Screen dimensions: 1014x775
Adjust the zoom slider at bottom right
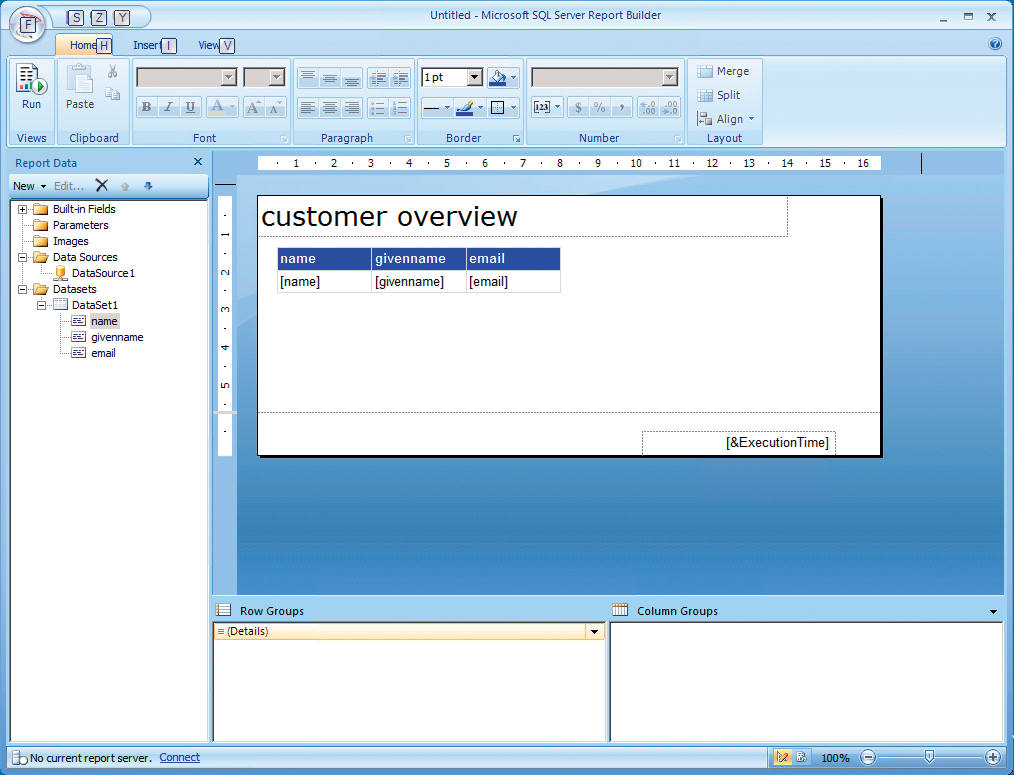point(930,757)
